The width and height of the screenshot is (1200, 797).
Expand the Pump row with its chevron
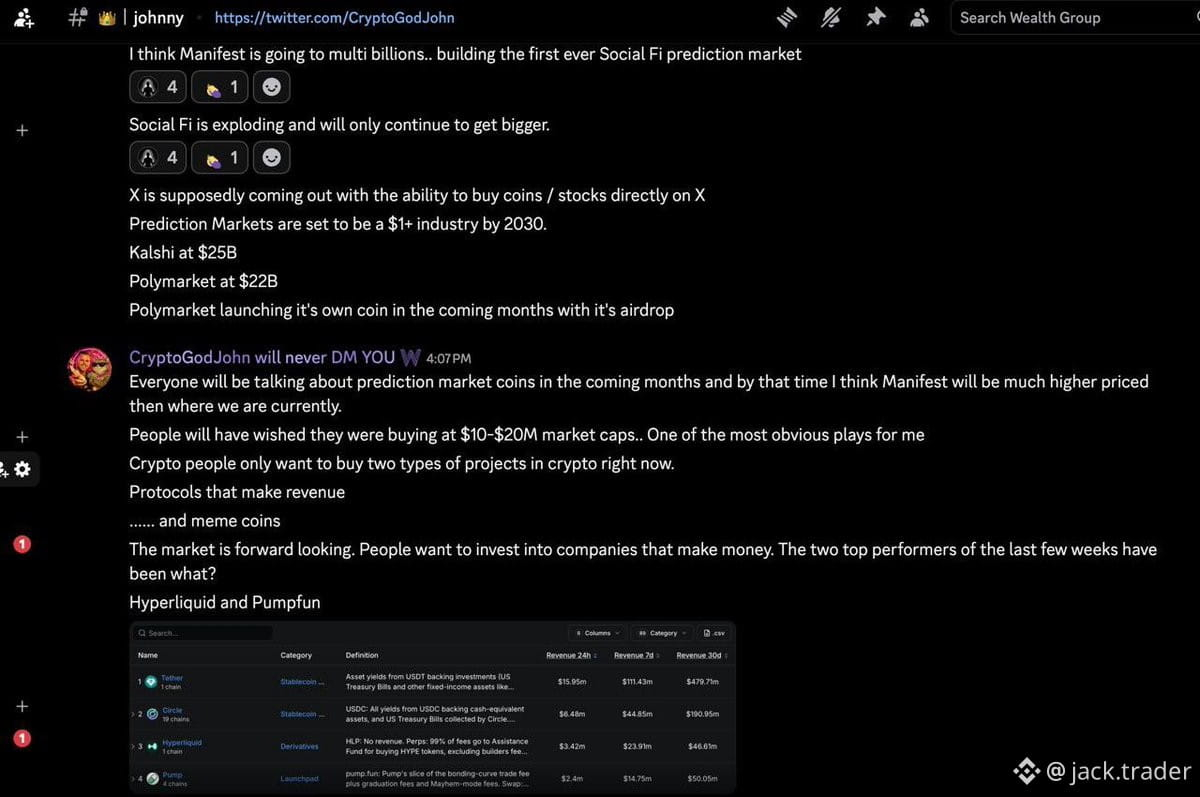(x=133, y=778)
